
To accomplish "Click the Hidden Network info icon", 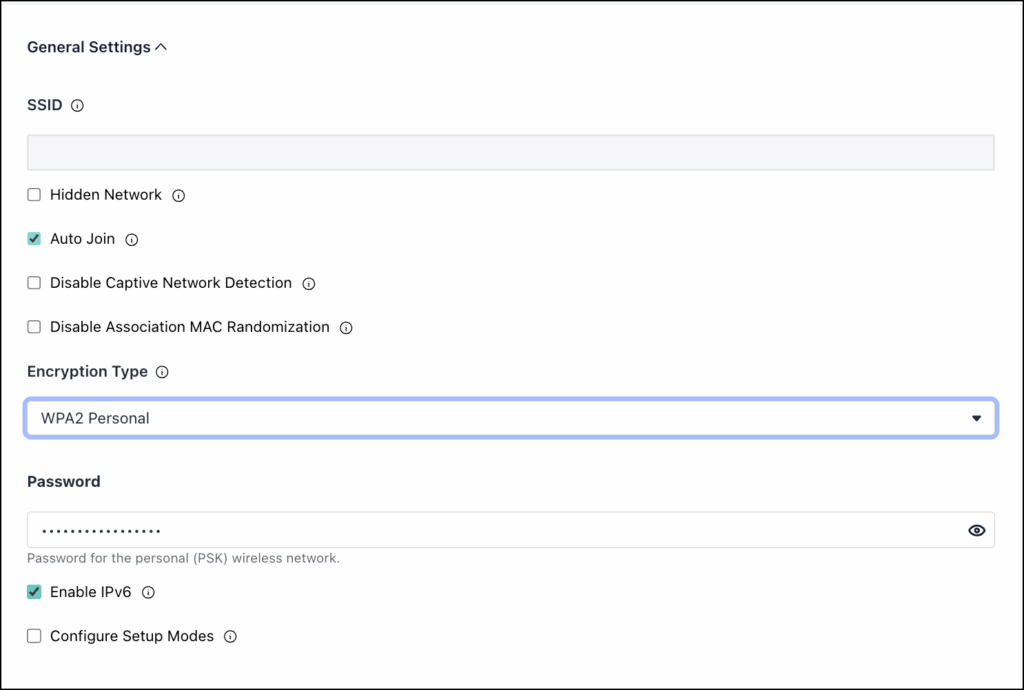I will coord(178,196).
